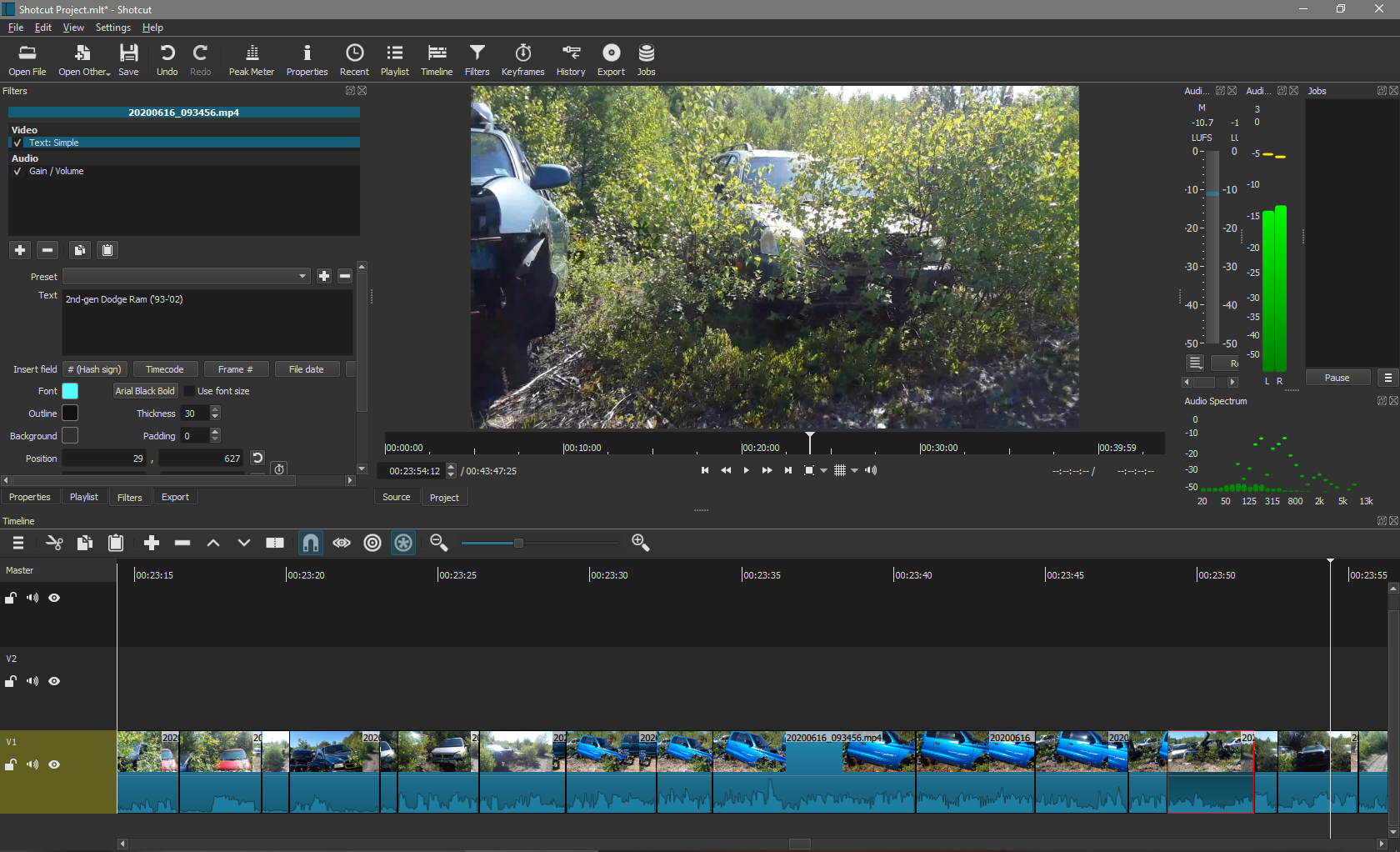Open the Keyframes panel
1400x852 pixels.
click(x=522, y=60)
